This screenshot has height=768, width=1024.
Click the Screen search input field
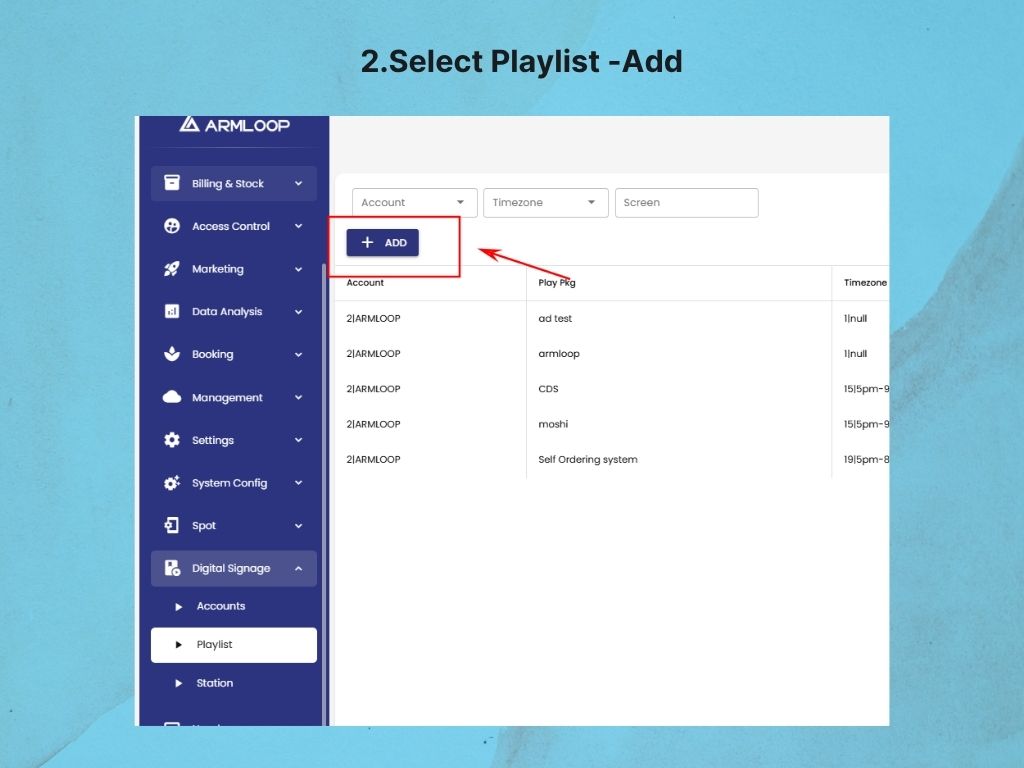686,202
